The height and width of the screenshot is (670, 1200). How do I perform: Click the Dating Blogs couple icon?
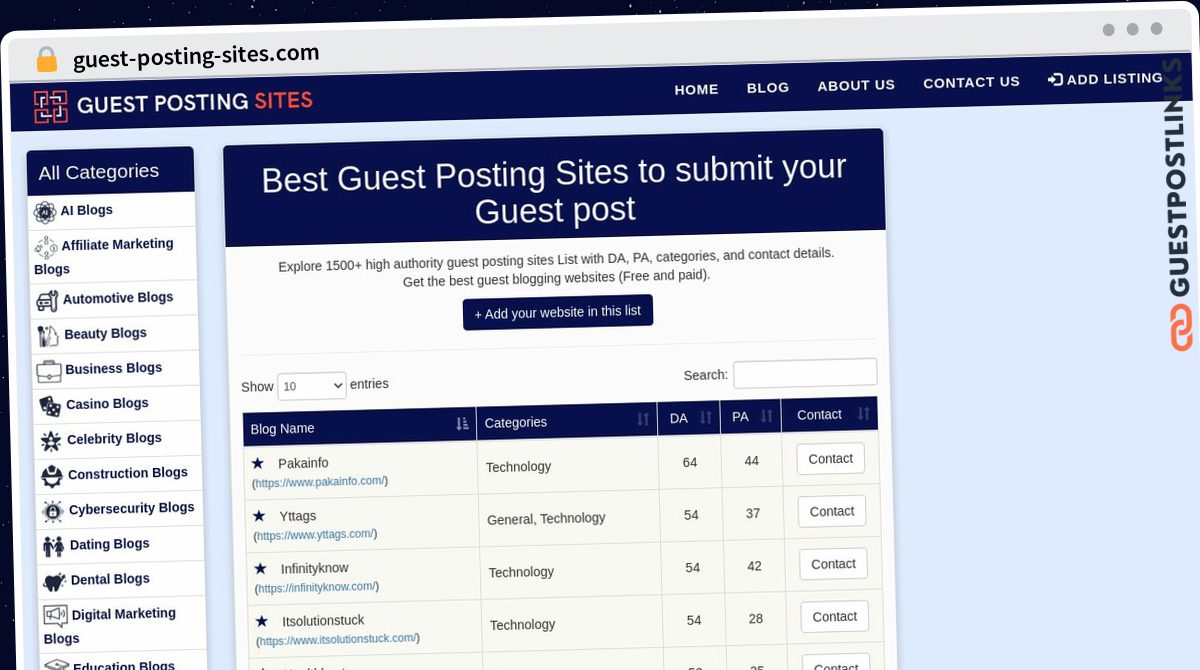pos(54,547)
